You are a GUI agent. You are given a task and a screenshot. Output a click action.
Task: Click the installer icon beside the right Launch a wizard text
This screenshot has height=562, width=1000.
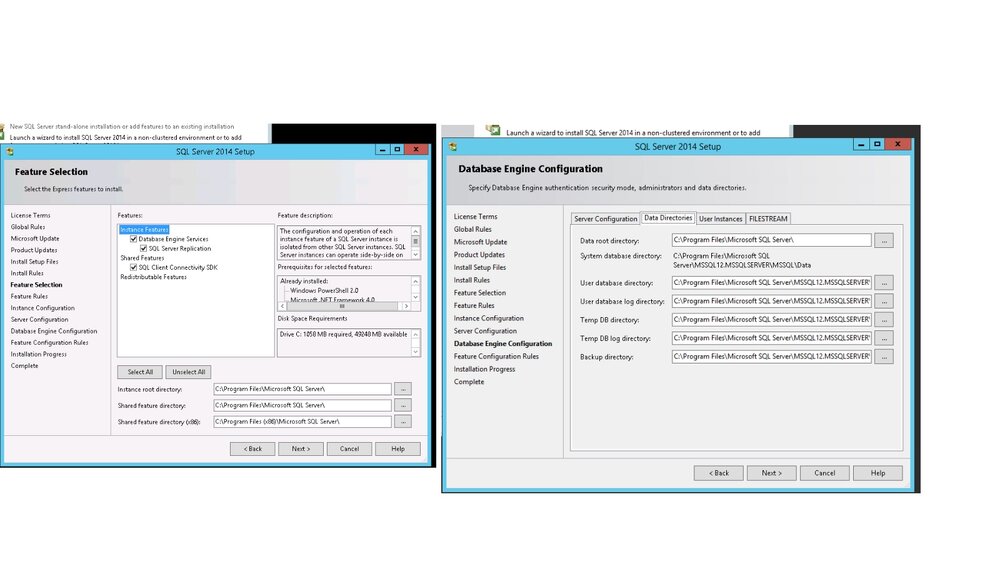coord(493,130)
